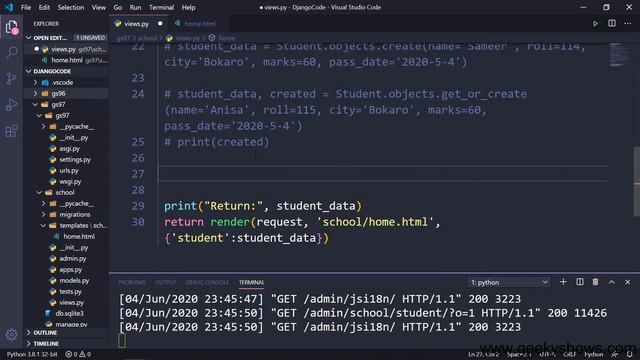Run the Python file with play button

(x=595, y=24)
